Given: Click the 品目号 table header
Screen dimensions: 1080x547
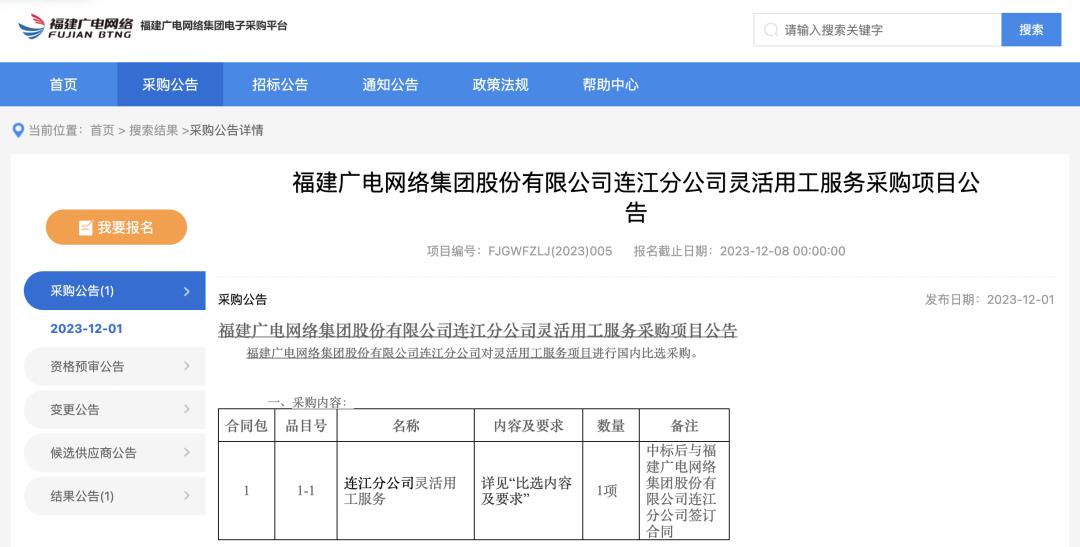Looking at the screenshot, I should 306,426.
